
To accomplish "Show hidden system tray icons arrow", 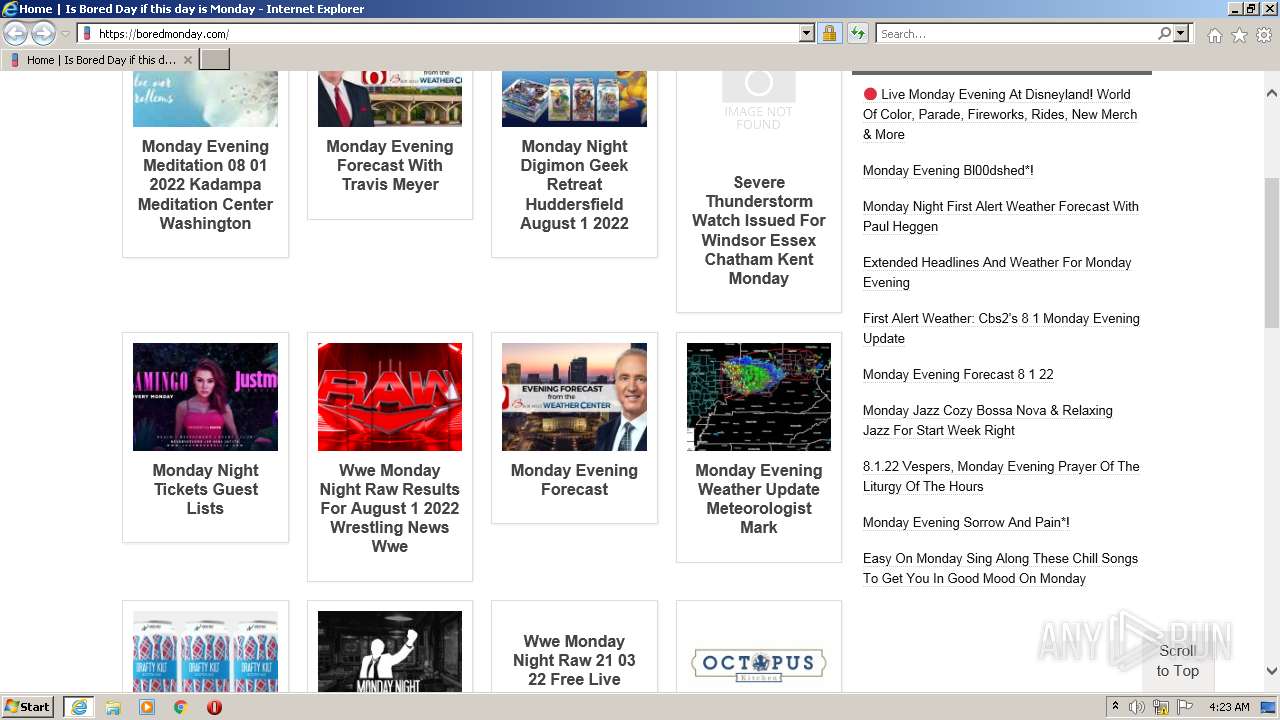I will pos(1115,707).
